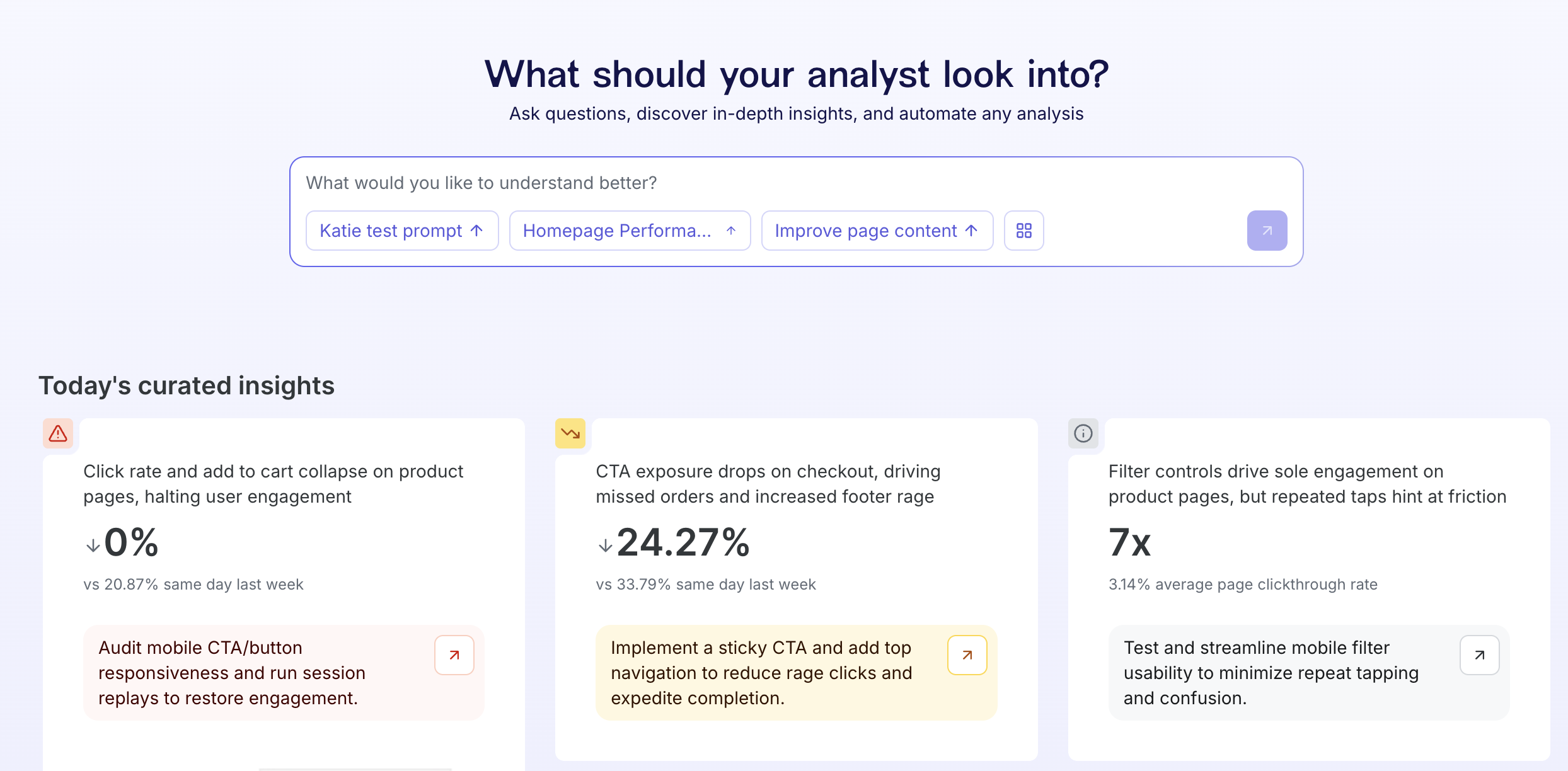
Task: Select the Homepage Performa... prompt chip
Action: pyautogui.click(x=630, y=231)
